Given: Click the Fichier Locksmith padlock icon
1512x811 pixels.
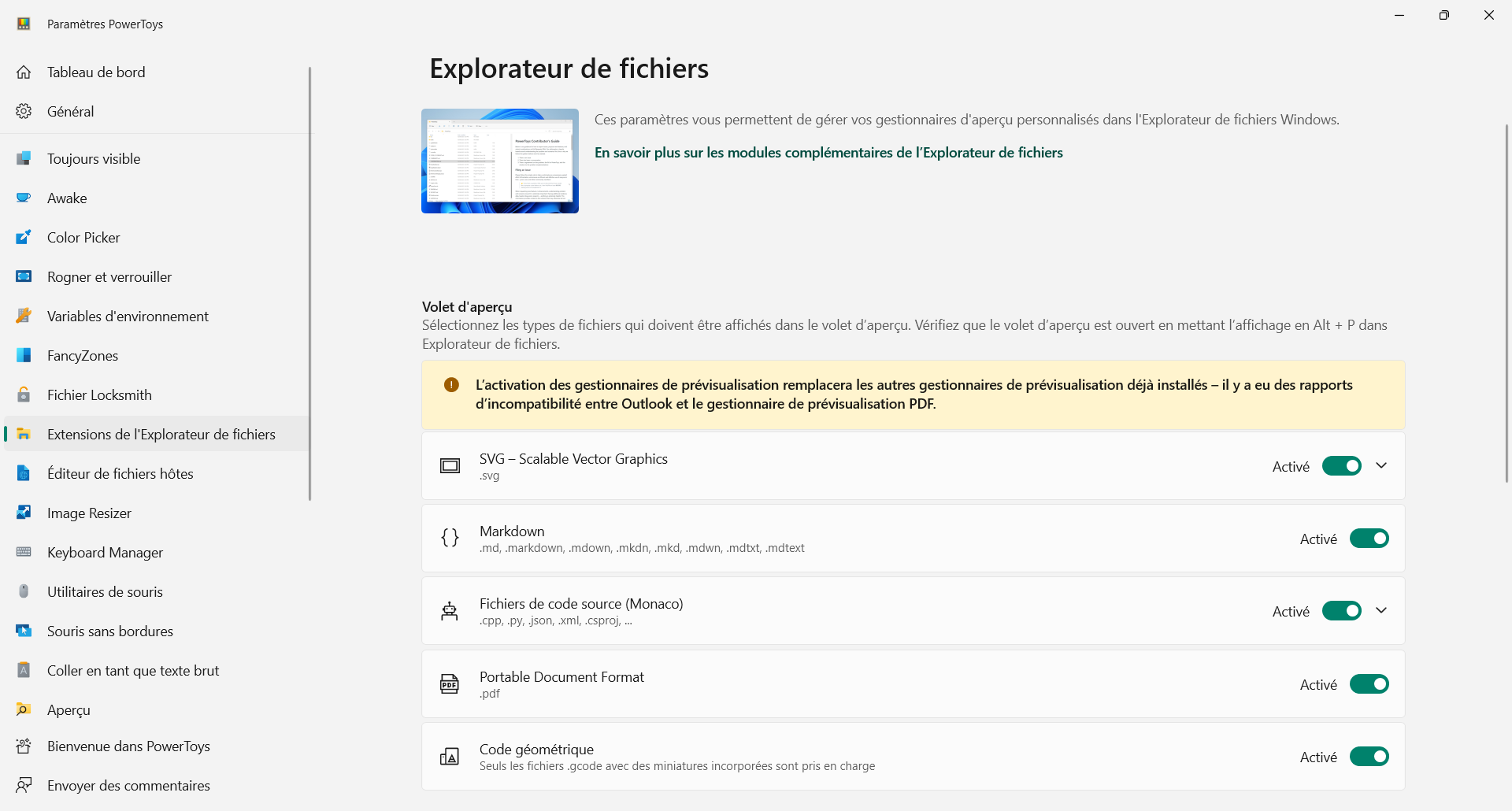Looking at the screenshot, I should pyautogui.click(x=24, y=395).
